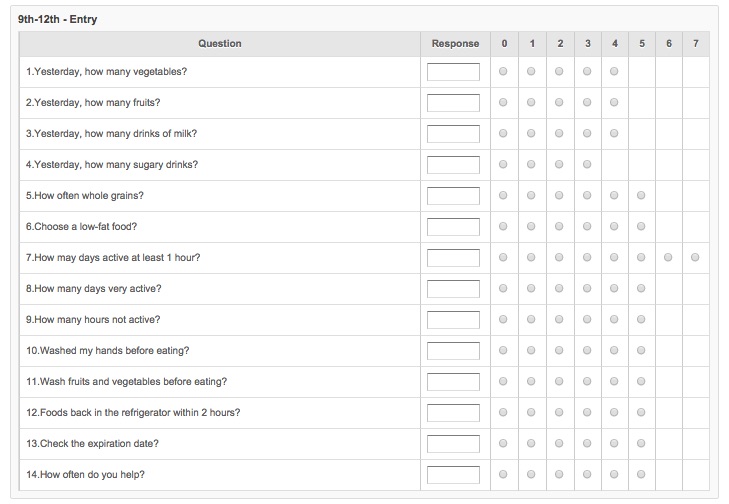The width and height of the screenshot is (729, 504).
Task: Choose 7 for days active at least 1 hour
Action: click(x=695, y=258)
